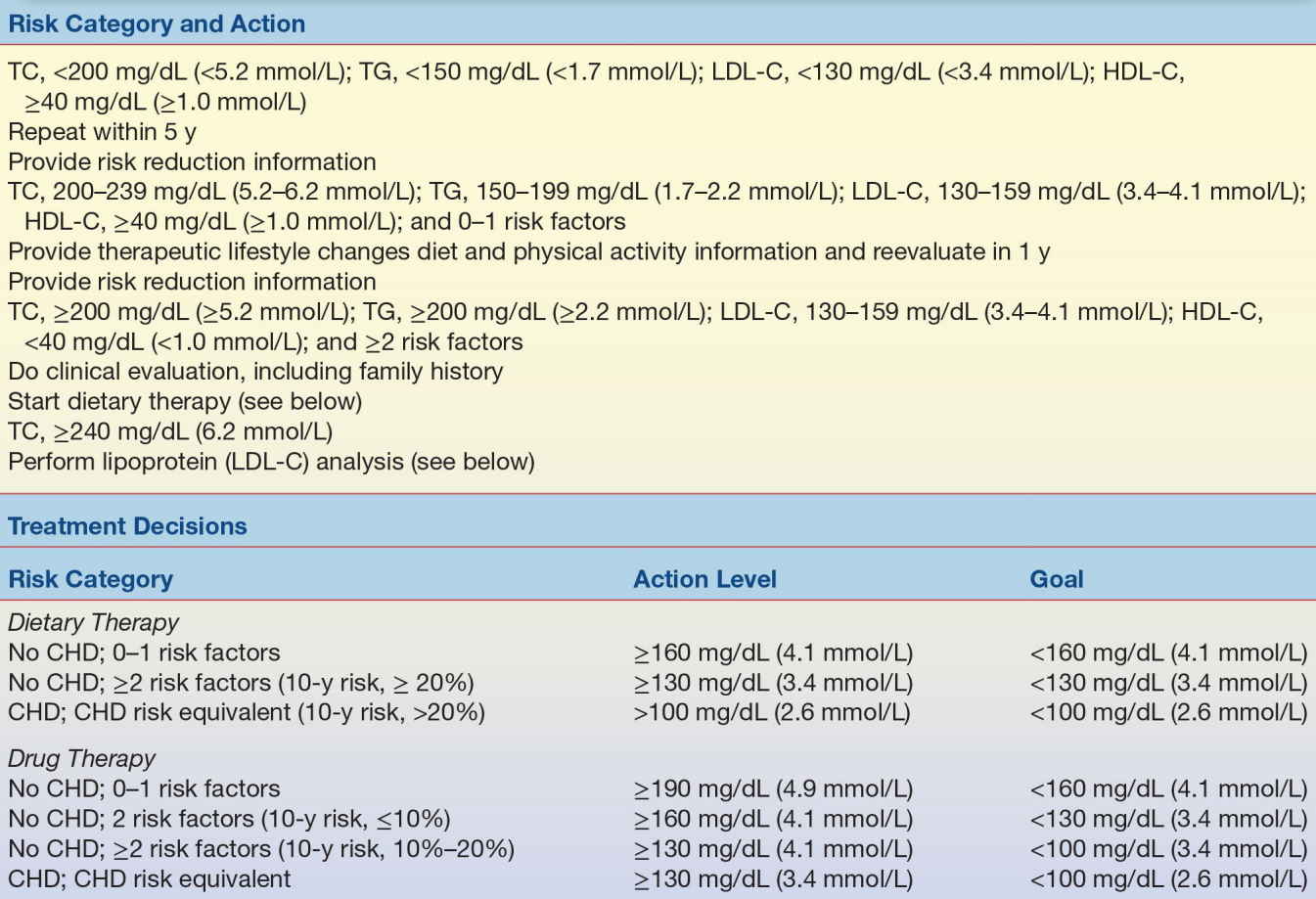Click 'CHD; CHD risk equivalent (10-y risk, >20%)' row

pyautogui.click(x=247, y=712)
